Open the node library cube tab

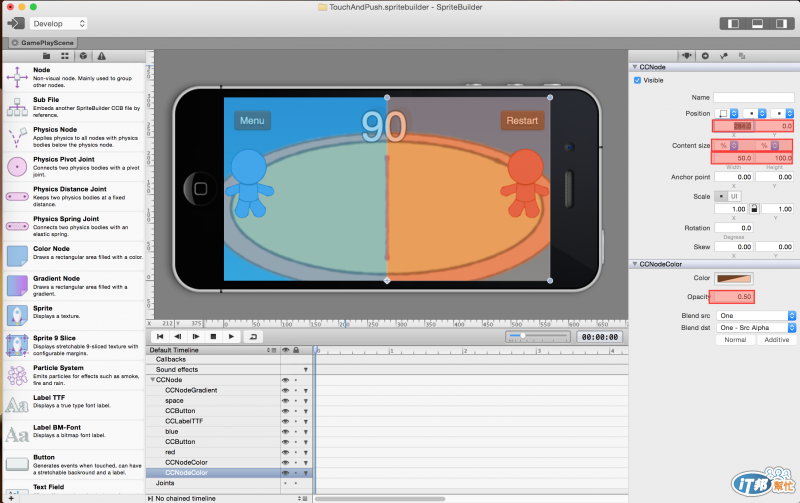(x=83, y=56)
